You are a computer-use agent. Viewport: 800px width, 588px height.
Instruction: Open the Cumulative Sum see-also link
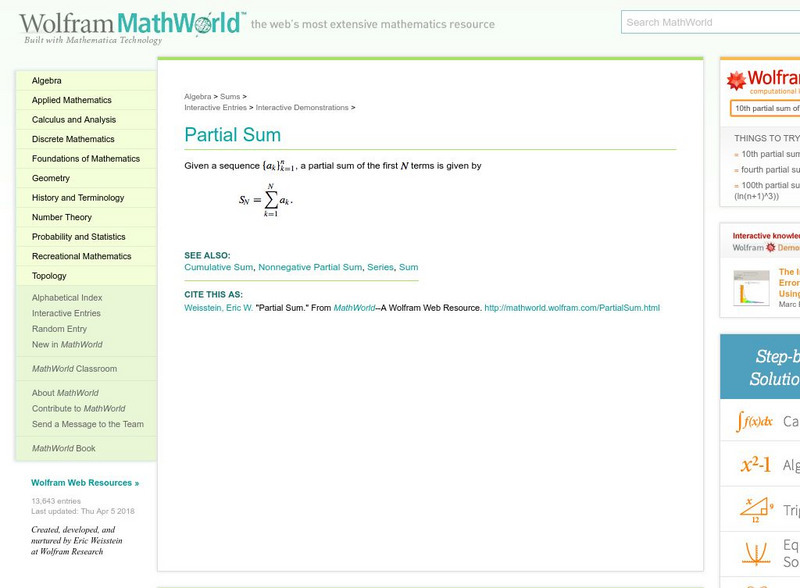coord(217,267)
